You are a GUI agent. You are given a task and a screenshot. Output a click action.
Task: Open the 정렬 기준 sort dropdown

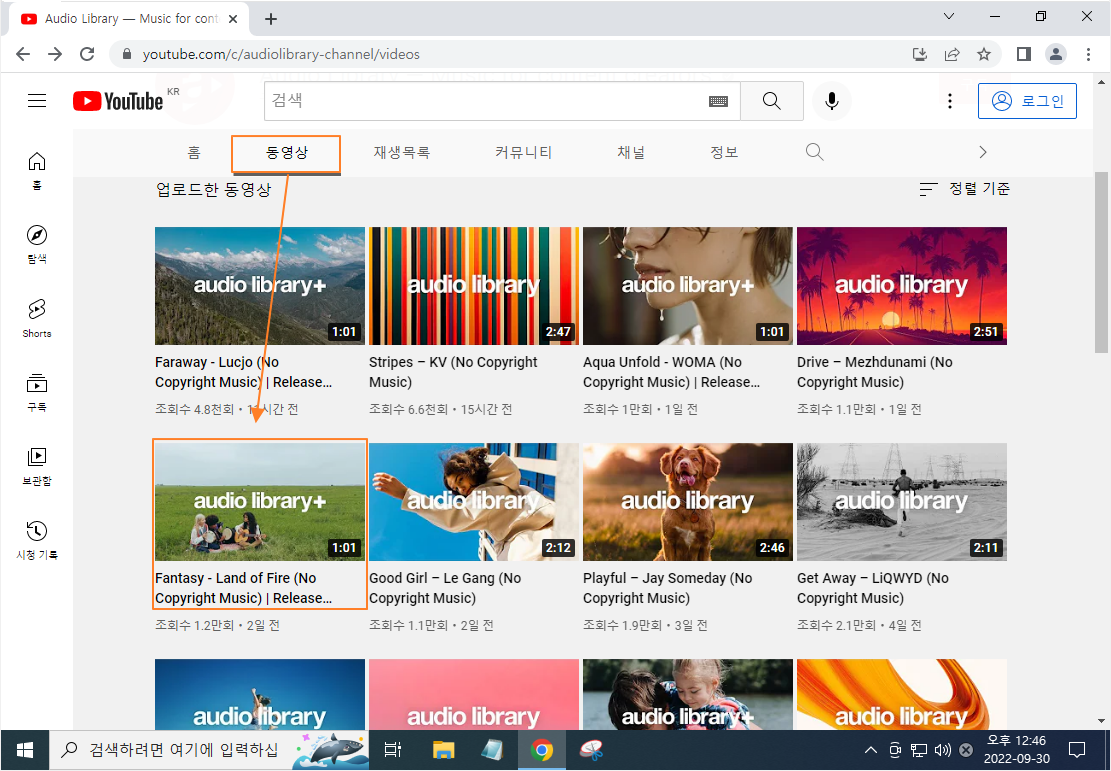coord(964,188)
